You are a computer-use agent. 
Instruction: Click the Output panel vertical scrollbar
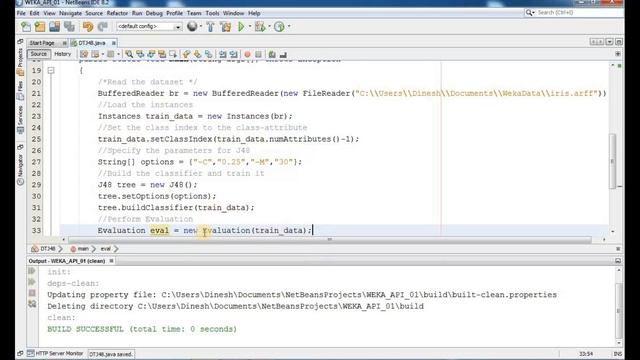(618, 310)
